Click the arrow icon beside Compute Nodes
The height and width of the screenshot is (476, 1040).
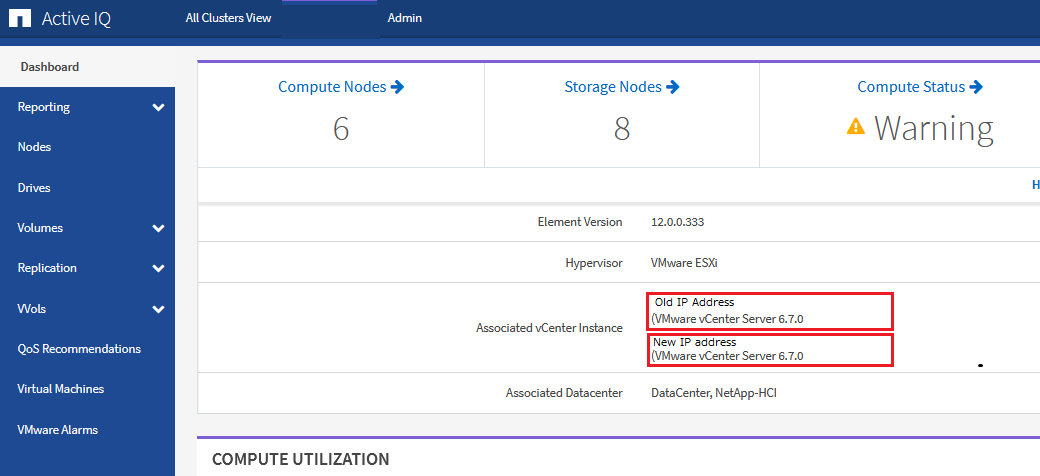pyautogui.click(x=398, y=87)
